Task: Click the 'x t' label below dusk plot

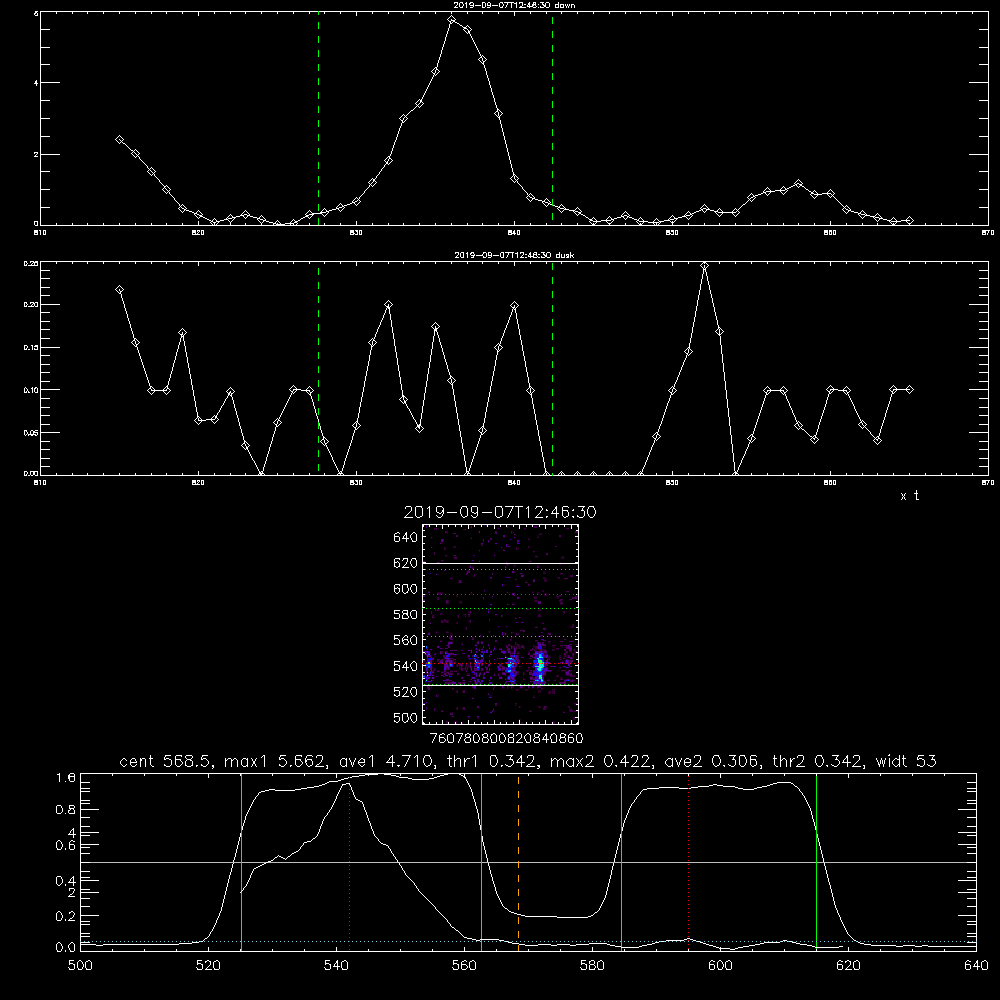Action: (909, 496)
